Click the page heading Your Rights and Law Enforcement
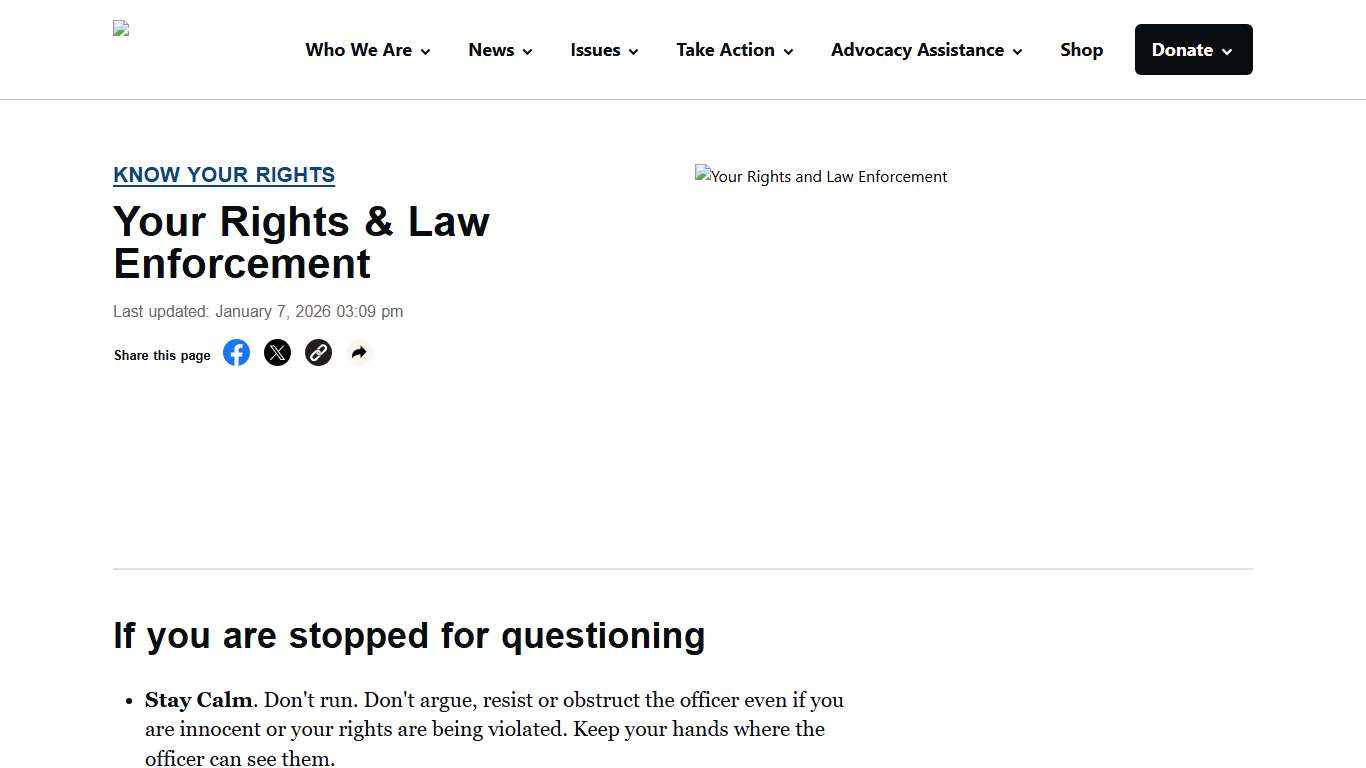Viewport: 1366px width, 768px height. click(x=301, y=242)
